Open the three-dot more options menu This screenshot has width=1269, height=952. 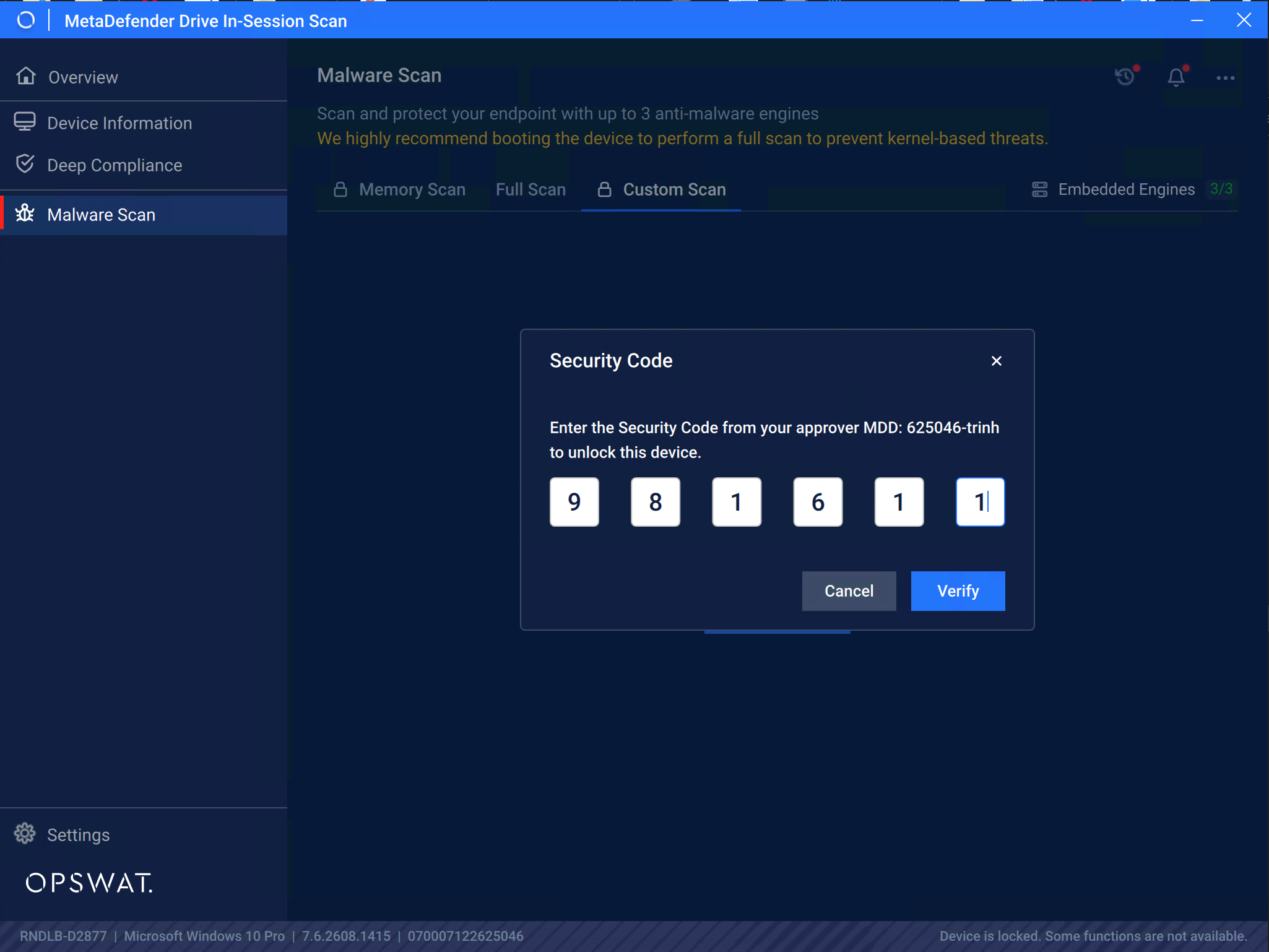click(x=1225, y=78)
